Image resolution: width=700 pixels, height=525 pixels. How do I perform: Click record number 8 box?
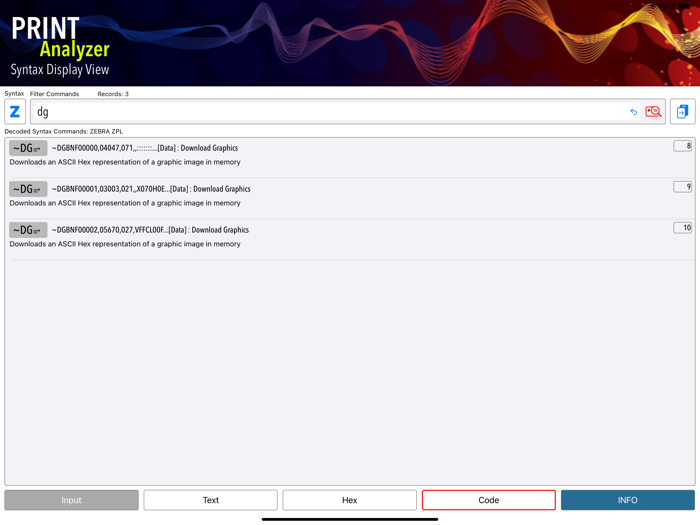tap(683, 146)
